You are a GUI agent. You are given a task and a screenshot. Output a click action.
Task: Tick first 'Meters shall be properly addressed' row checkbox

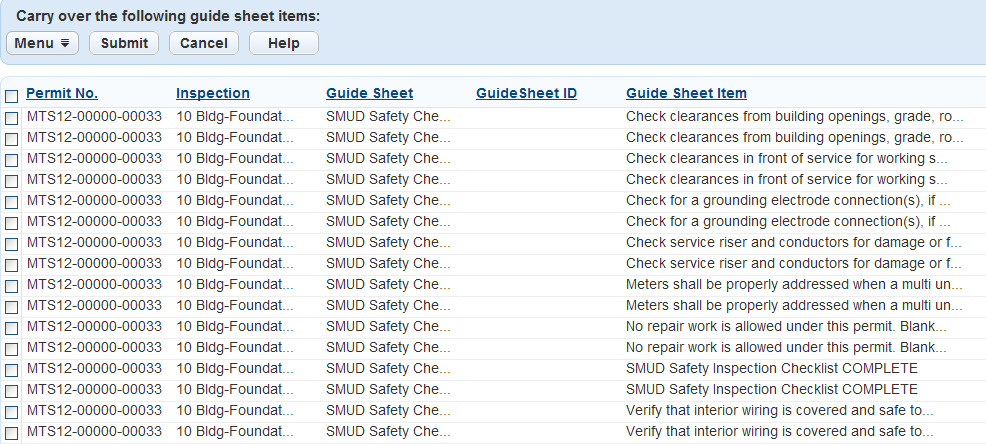(x=12, y=286)
